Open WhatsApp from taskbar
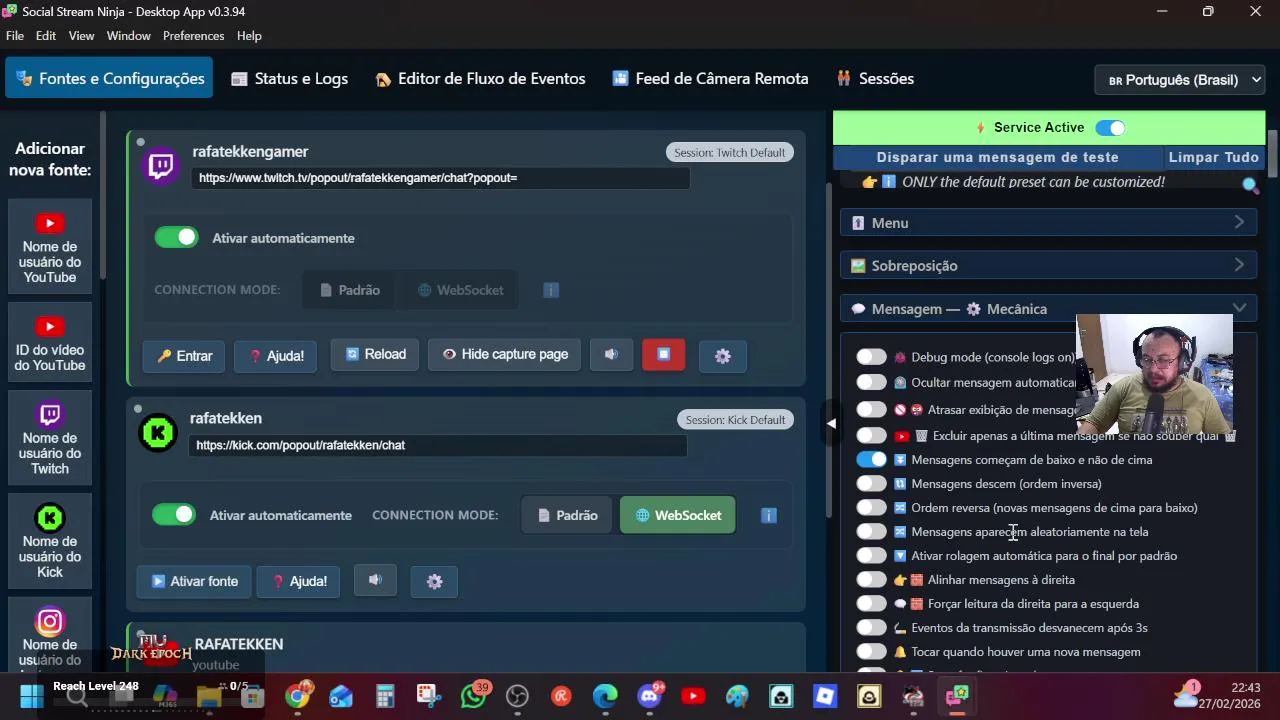 point(473,696)
